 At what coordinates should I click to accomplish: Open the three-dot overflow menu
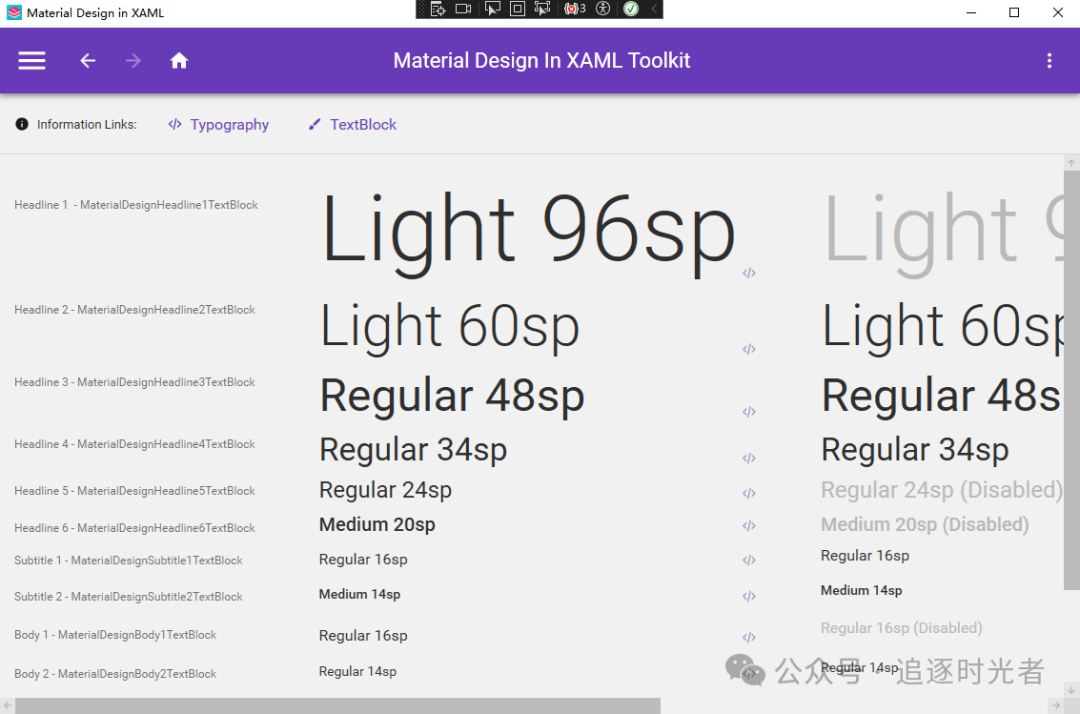[x=1049, y=61]
